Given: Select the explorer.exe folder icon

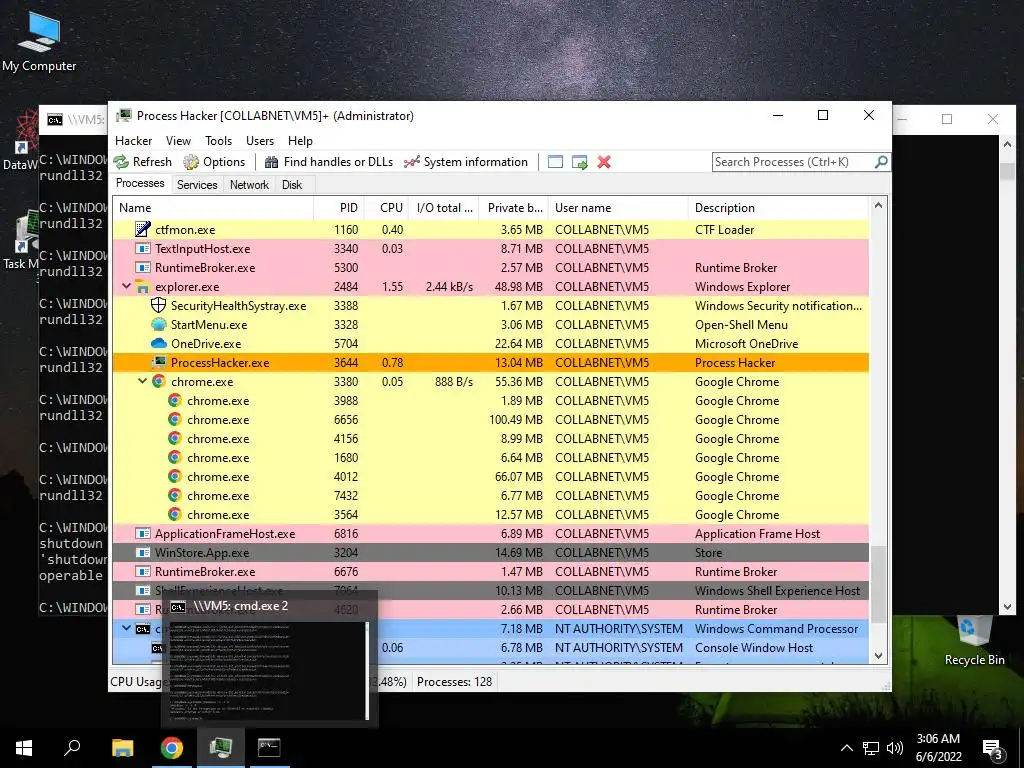Looking at the screenshot, I should (142, 286).
